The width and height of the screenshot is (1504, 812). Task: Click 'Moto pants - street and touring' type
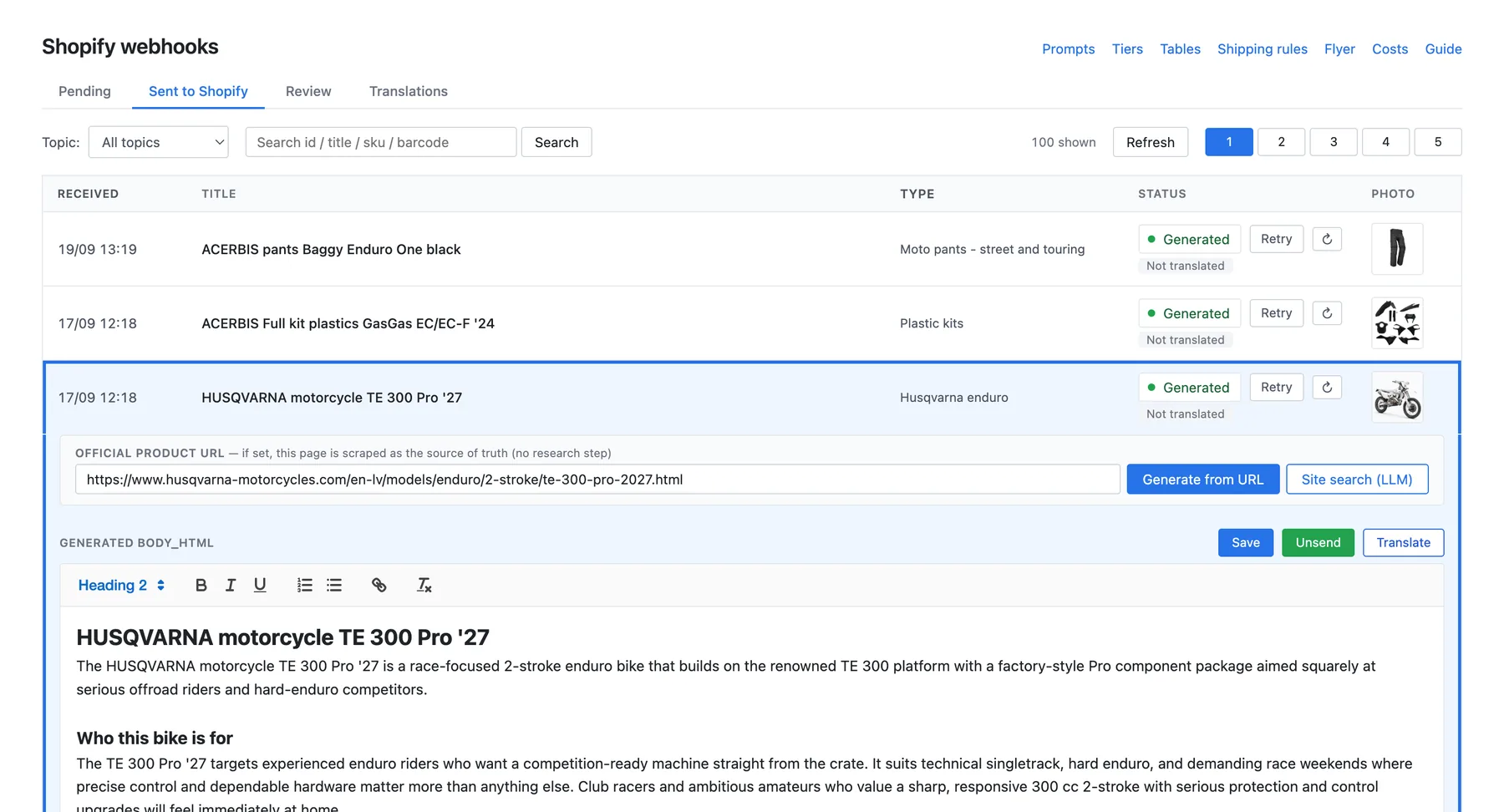tap(992, 249)
